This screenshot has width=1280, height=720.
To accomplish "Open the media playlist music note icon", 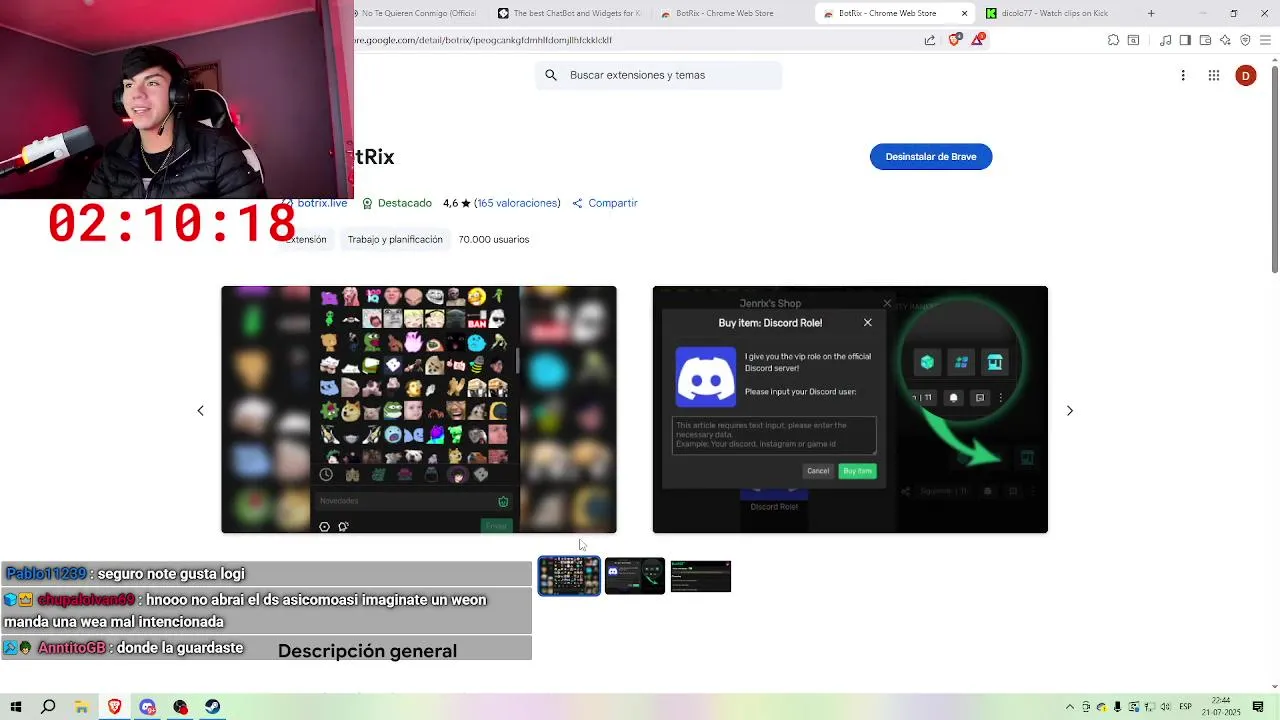I will [x=1165, y=40].
